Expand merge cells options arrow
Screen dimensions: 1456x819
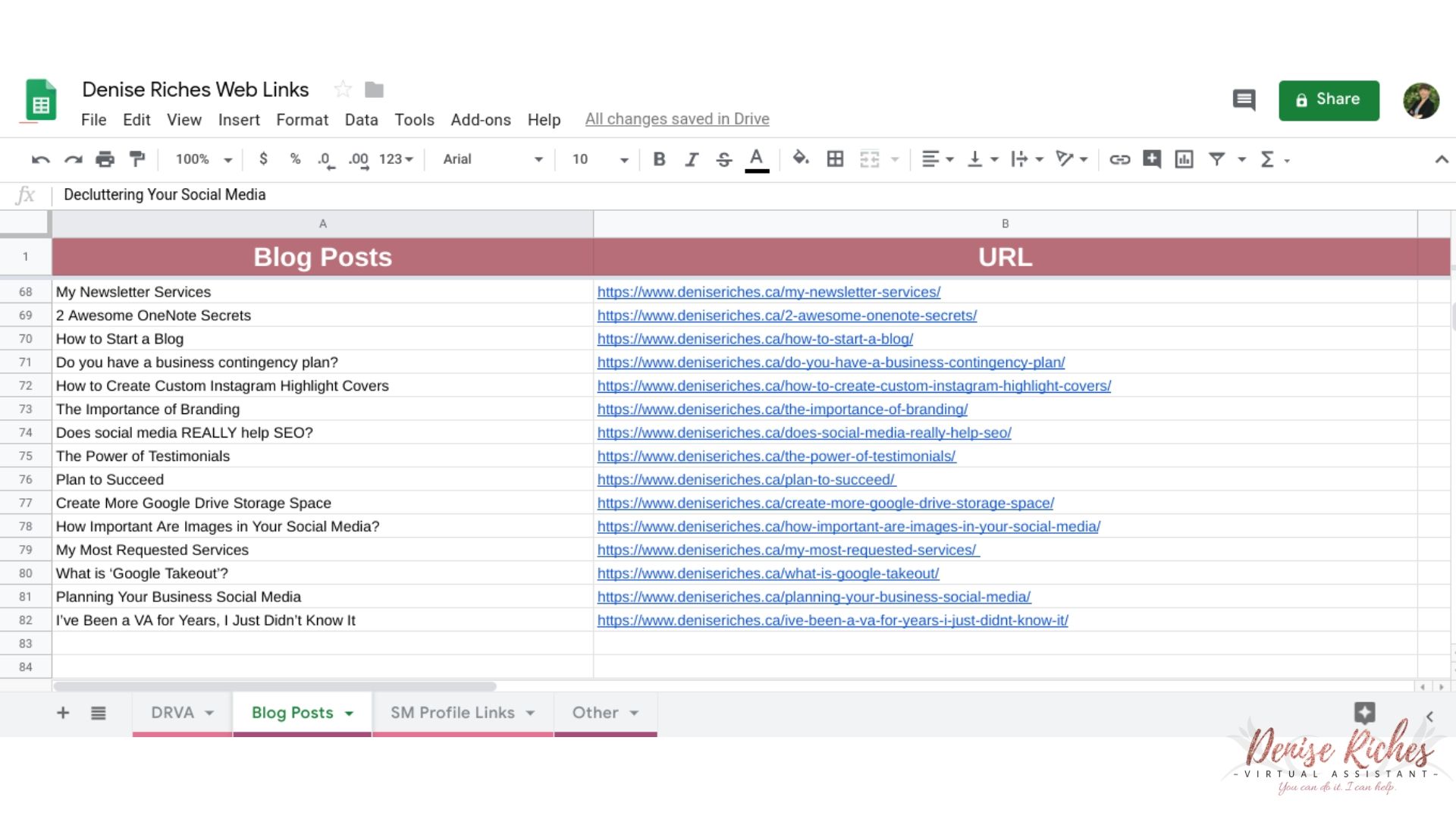pyautogui.click(x=895, y=159)
